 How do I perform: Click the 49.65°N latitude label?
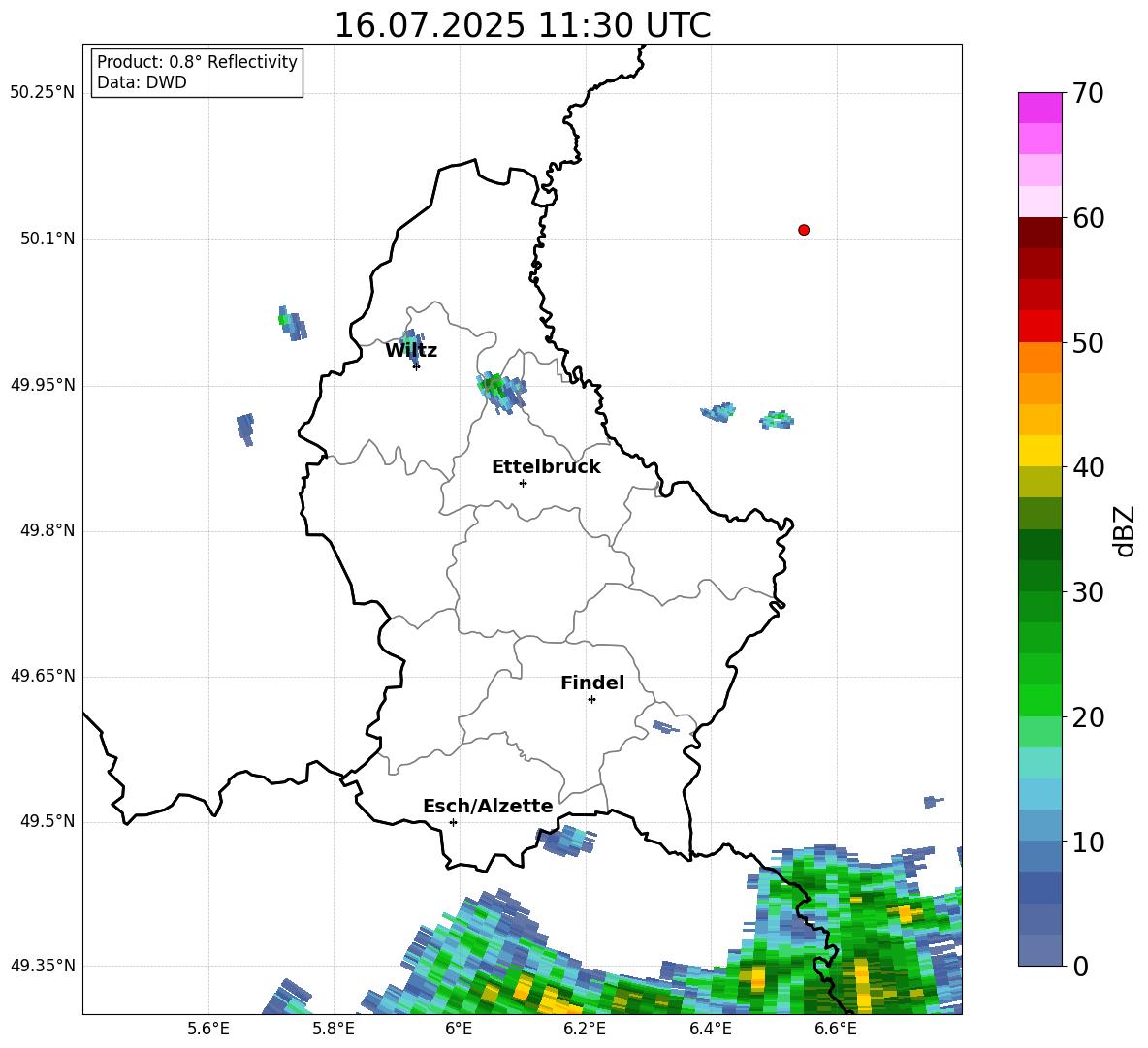pos(43,675)
